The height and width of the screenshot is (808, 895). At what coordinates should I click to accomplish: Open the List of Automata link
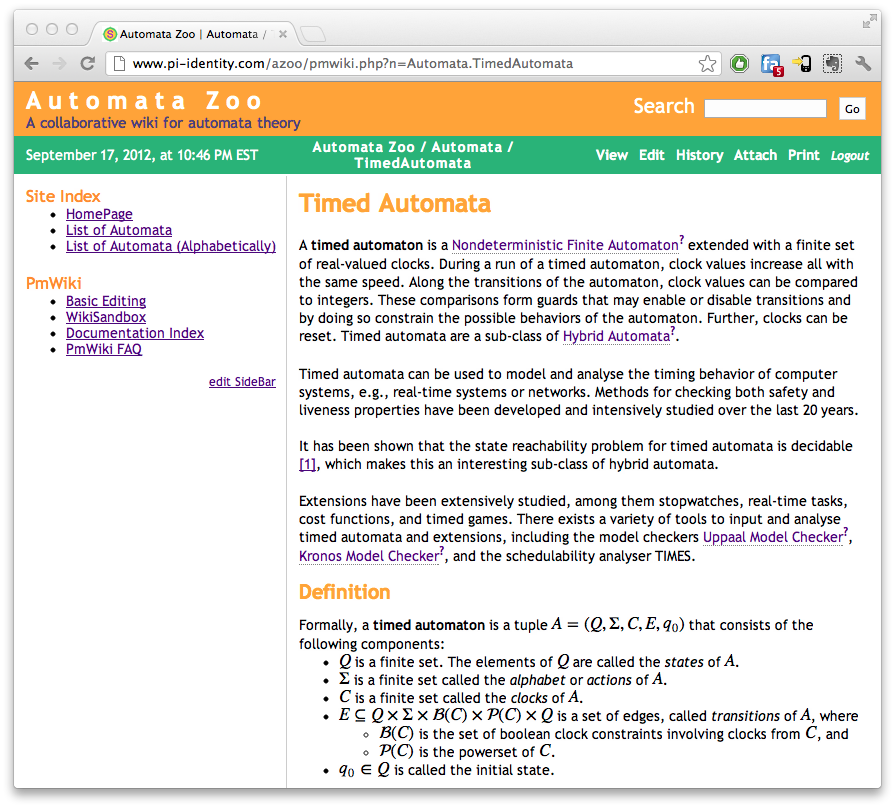[119, 230]
